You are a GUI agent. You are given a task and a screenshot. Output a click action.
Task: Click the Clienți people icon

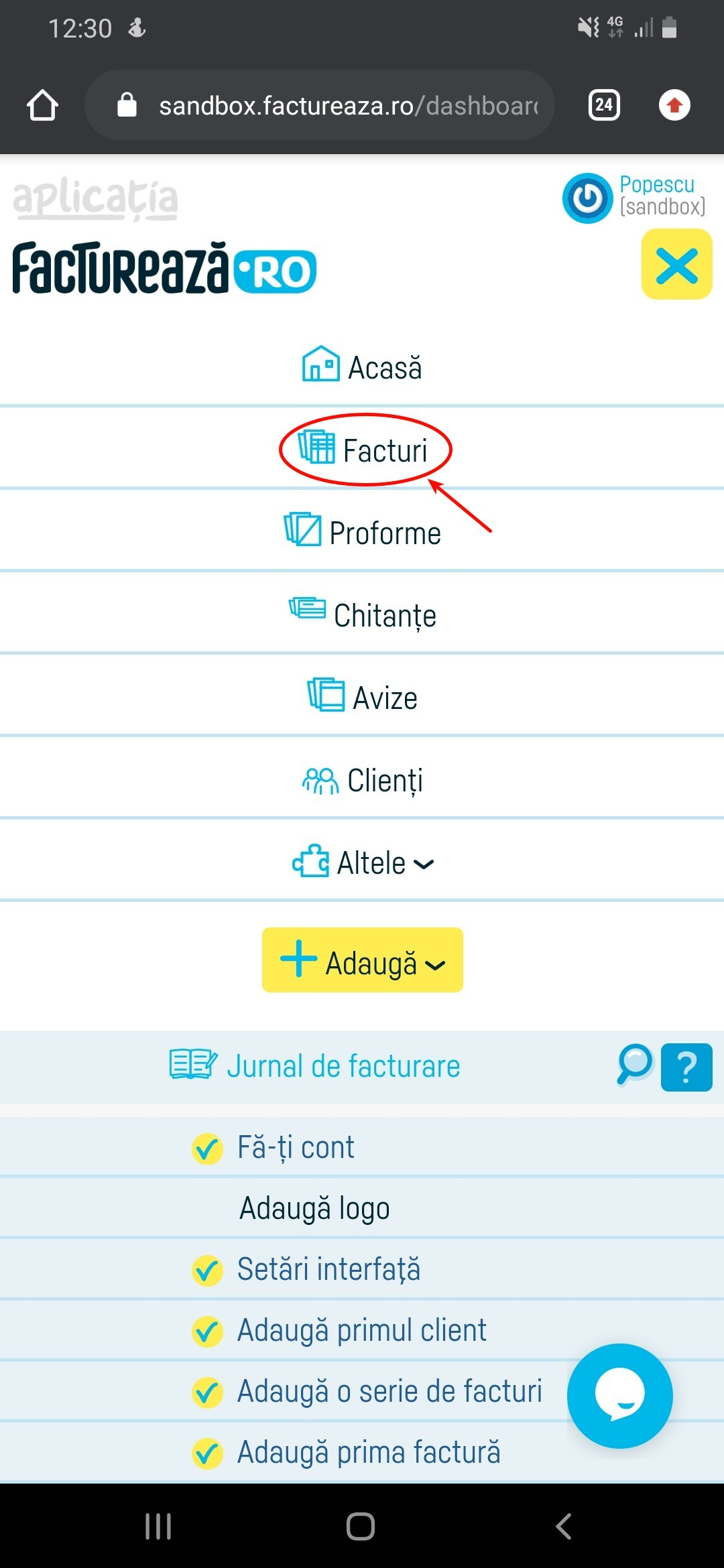(320, 779)
